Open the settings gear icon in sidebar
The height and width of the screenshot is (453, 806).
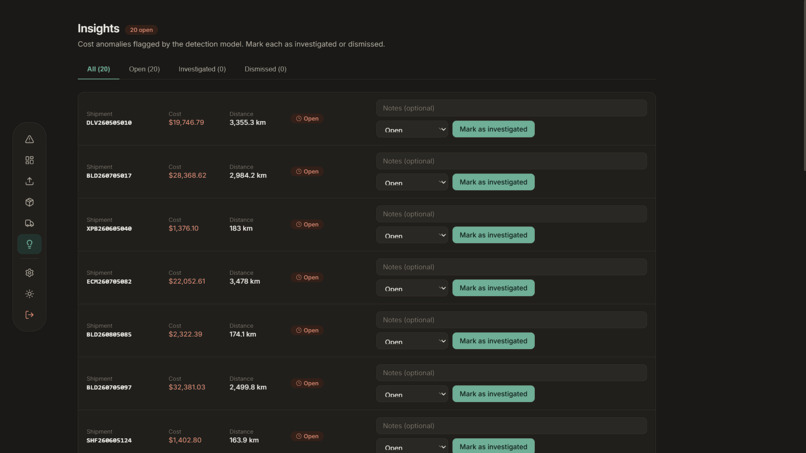(29, 273)
